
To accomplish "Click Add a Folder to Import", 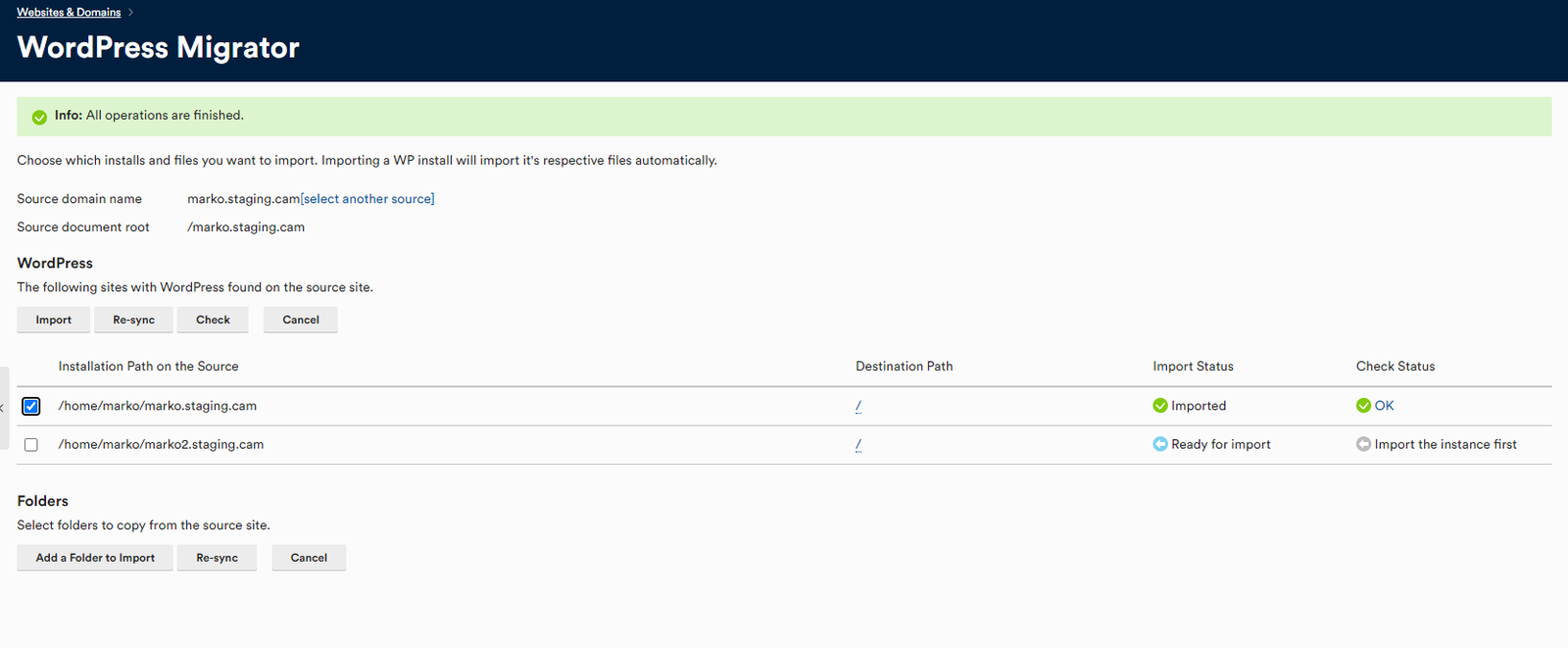I will tap(95, 558).
